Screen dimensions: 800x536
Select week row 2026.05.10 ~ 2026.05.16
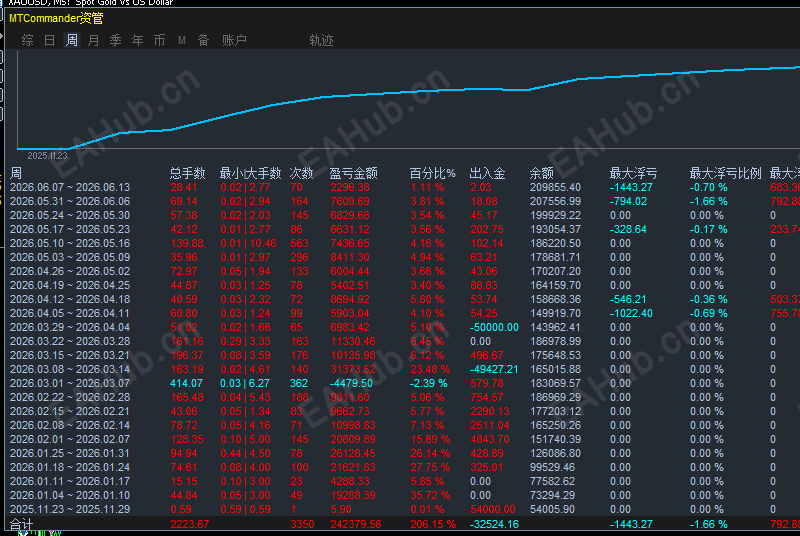(403, 243)
